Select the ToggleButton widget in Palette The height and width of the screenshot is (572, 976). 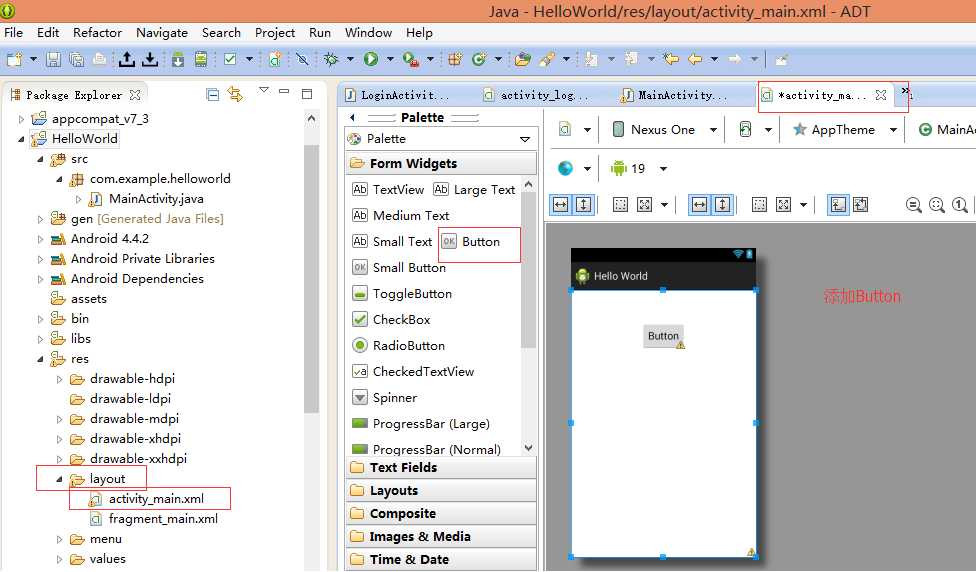[403, 294]
